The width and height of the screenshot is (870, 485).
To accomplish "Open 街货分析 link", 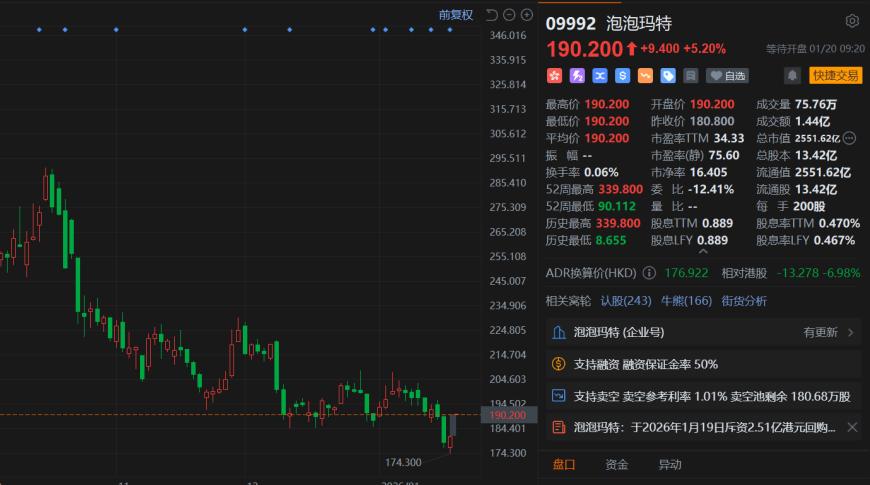I will [743, 301].
